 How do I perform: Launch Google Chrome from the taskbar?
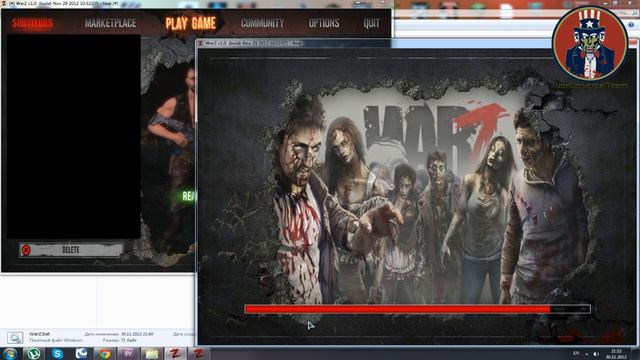(x=104, y=353)
